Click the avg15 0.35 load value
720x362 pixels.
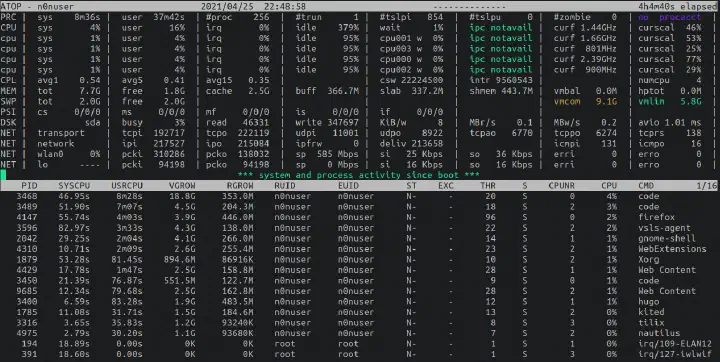[237, 80]
